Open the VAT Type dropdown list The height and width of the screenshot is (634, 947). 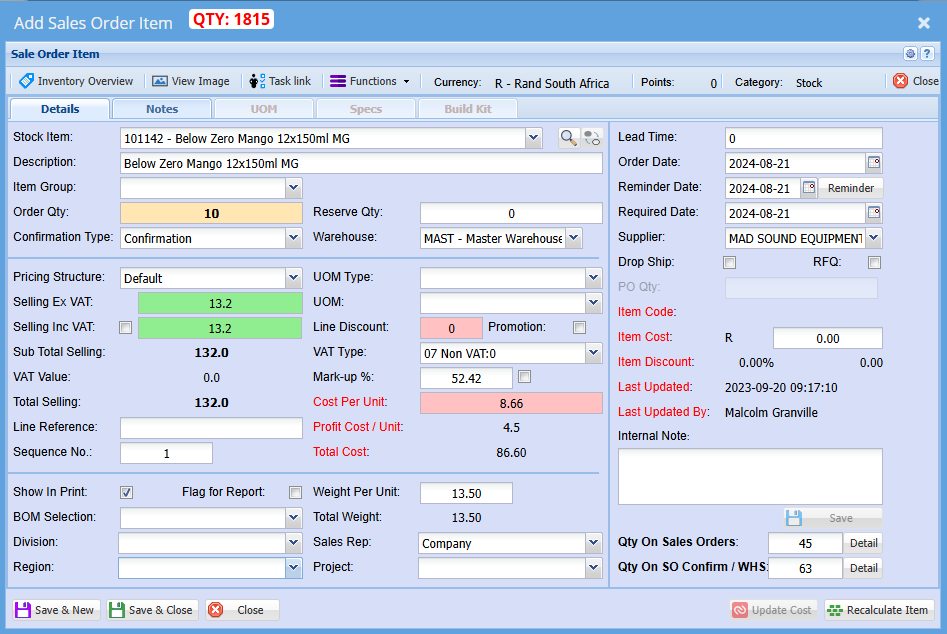[592, 353]
